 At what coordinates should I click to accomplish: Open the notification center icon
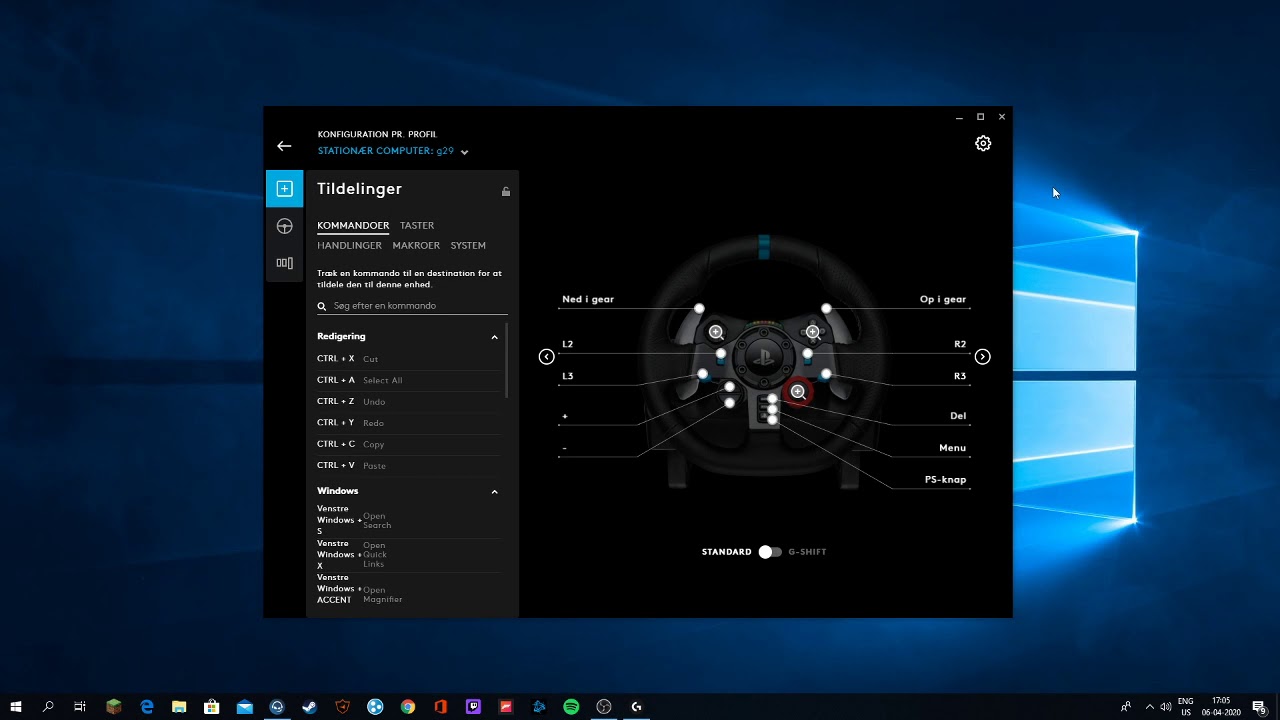coord(1260,707)
